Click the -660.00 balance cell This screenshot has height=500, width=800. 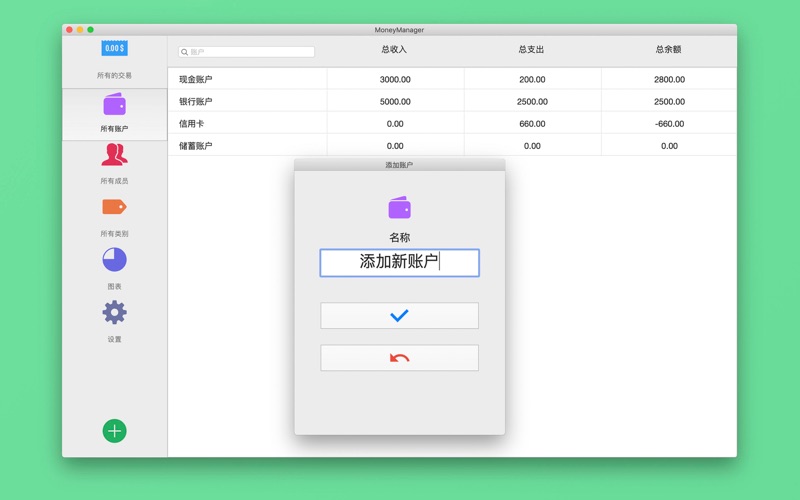point(669,124)
